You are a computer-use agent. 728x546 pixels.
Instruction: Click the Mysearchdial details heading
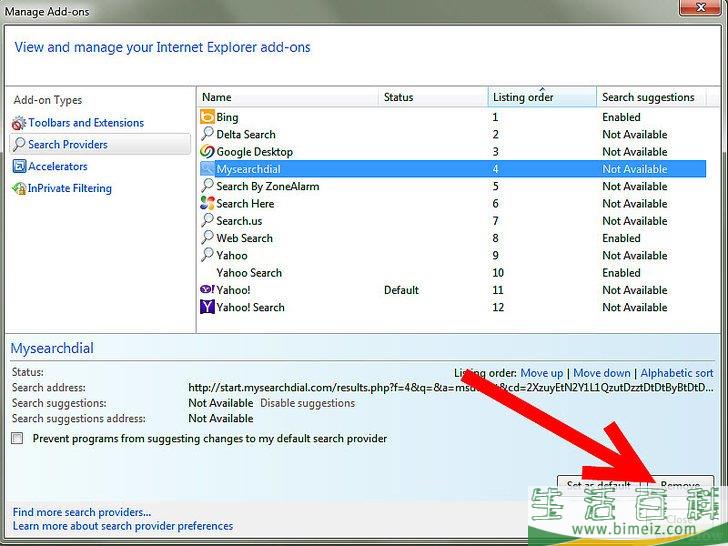coord(52,348)
